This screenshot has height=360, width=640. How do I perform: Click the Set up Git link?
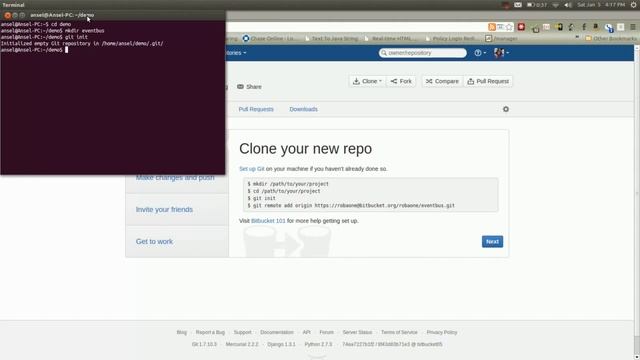coord(252,169)
